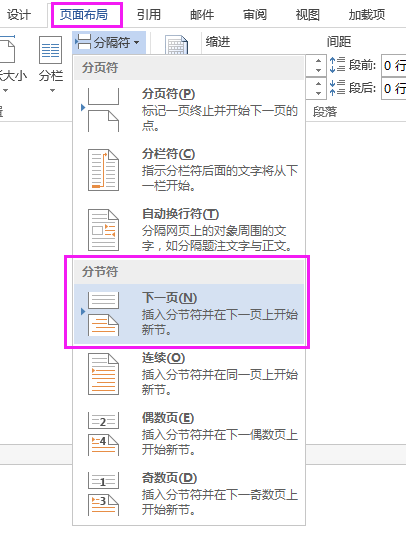406x542 pixels.
Task: Click the 段后 spacing-after icon
Action: [337, 87]
